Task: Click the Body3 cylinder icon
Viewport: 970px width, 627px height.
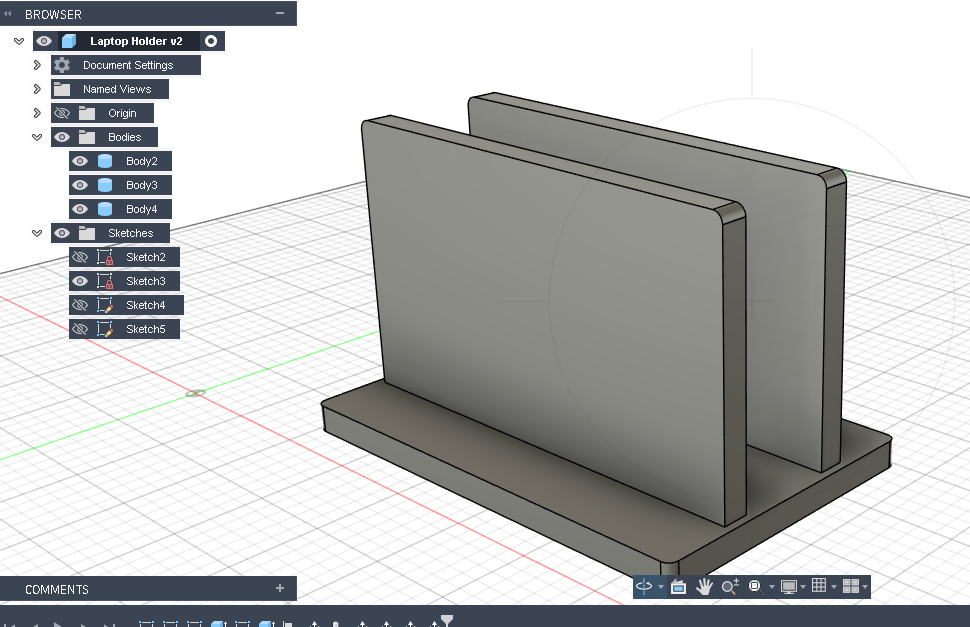Action: point(105,185)
